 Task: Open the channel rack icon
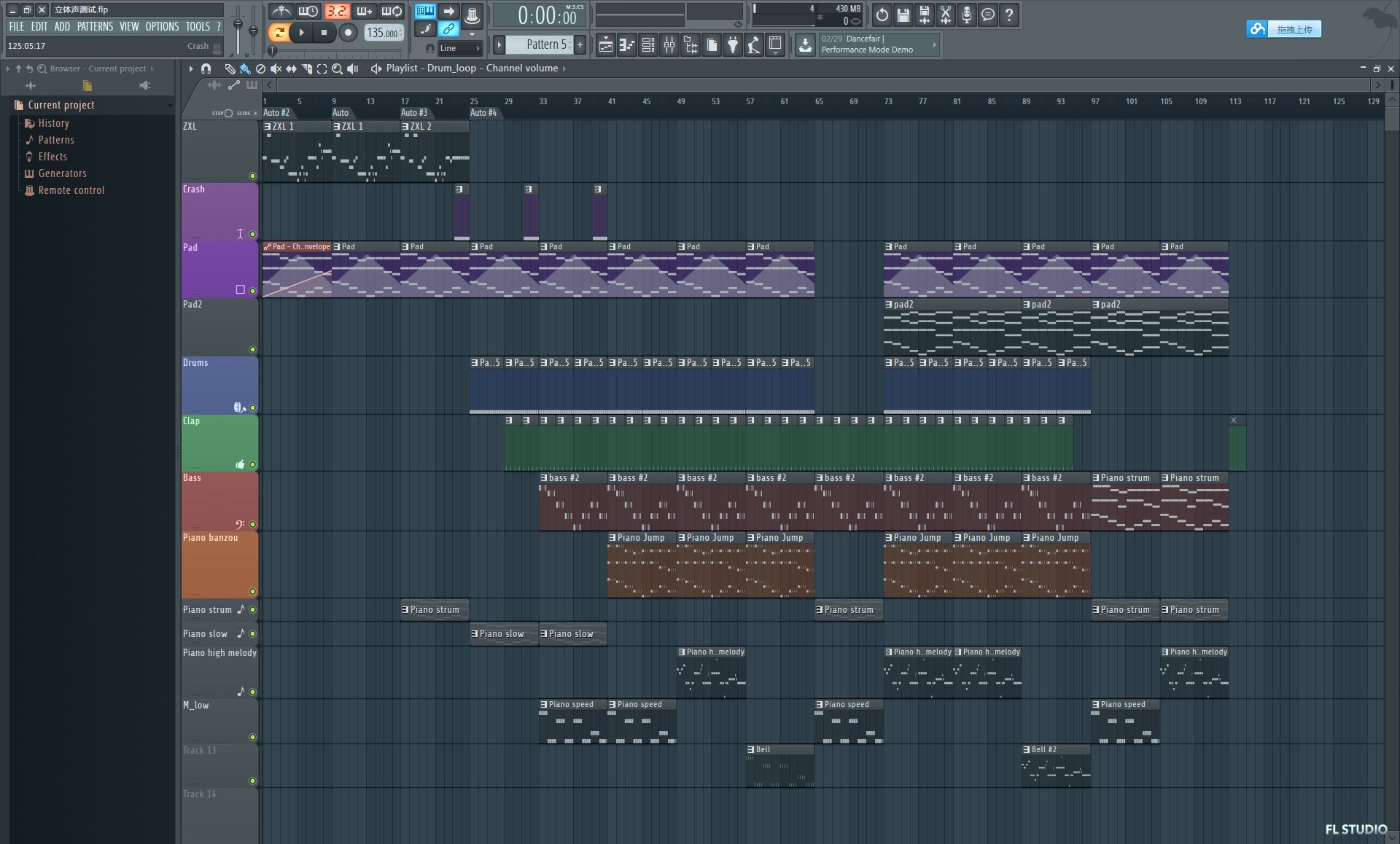[x=648, y=45]
